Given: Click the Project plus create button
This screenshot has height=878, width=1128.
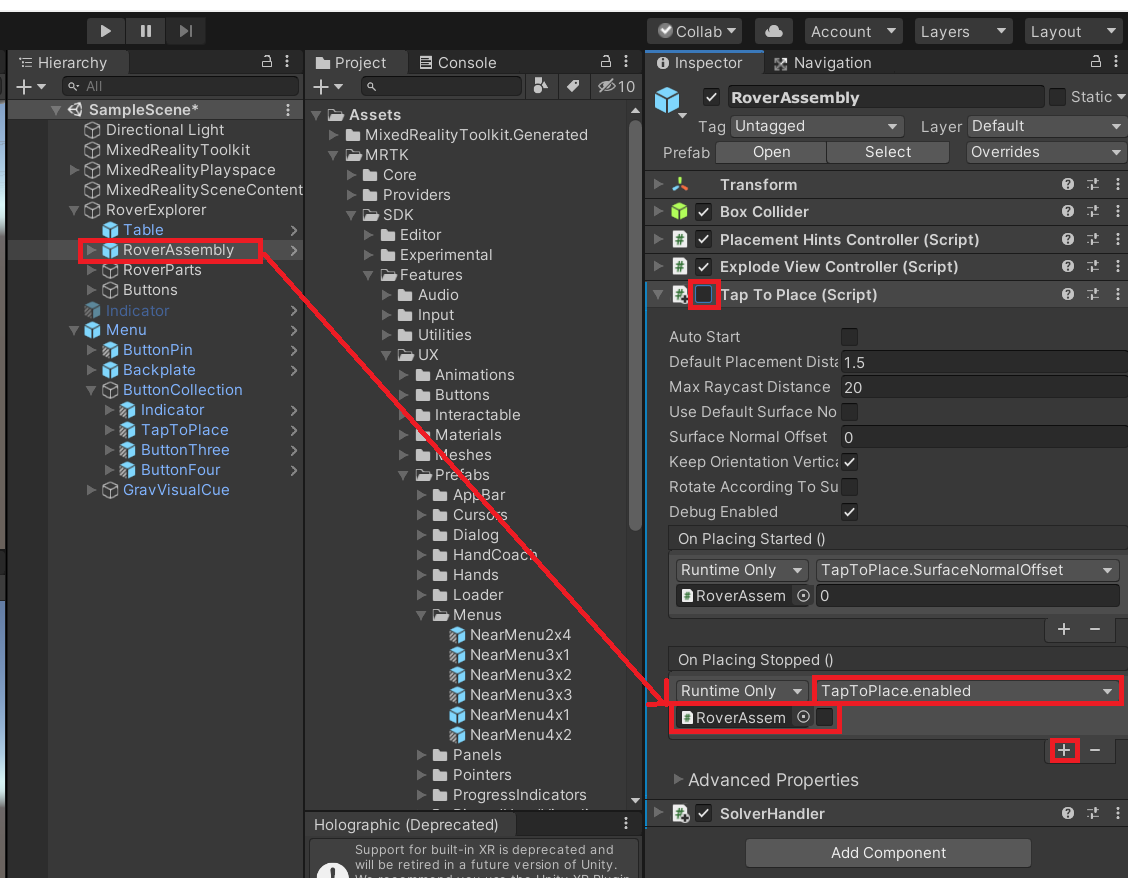Looking at the screenshot, I should pyautogui.click(x=328, y=86).
